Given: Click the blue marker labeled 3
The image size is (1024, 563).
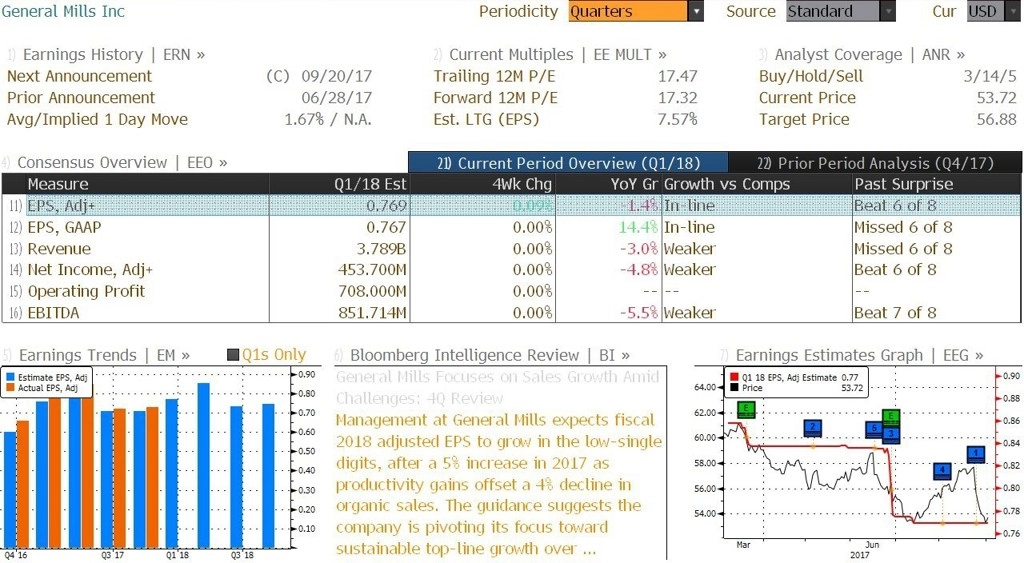Looking at the screenshot, I should (x=891, y=434).
